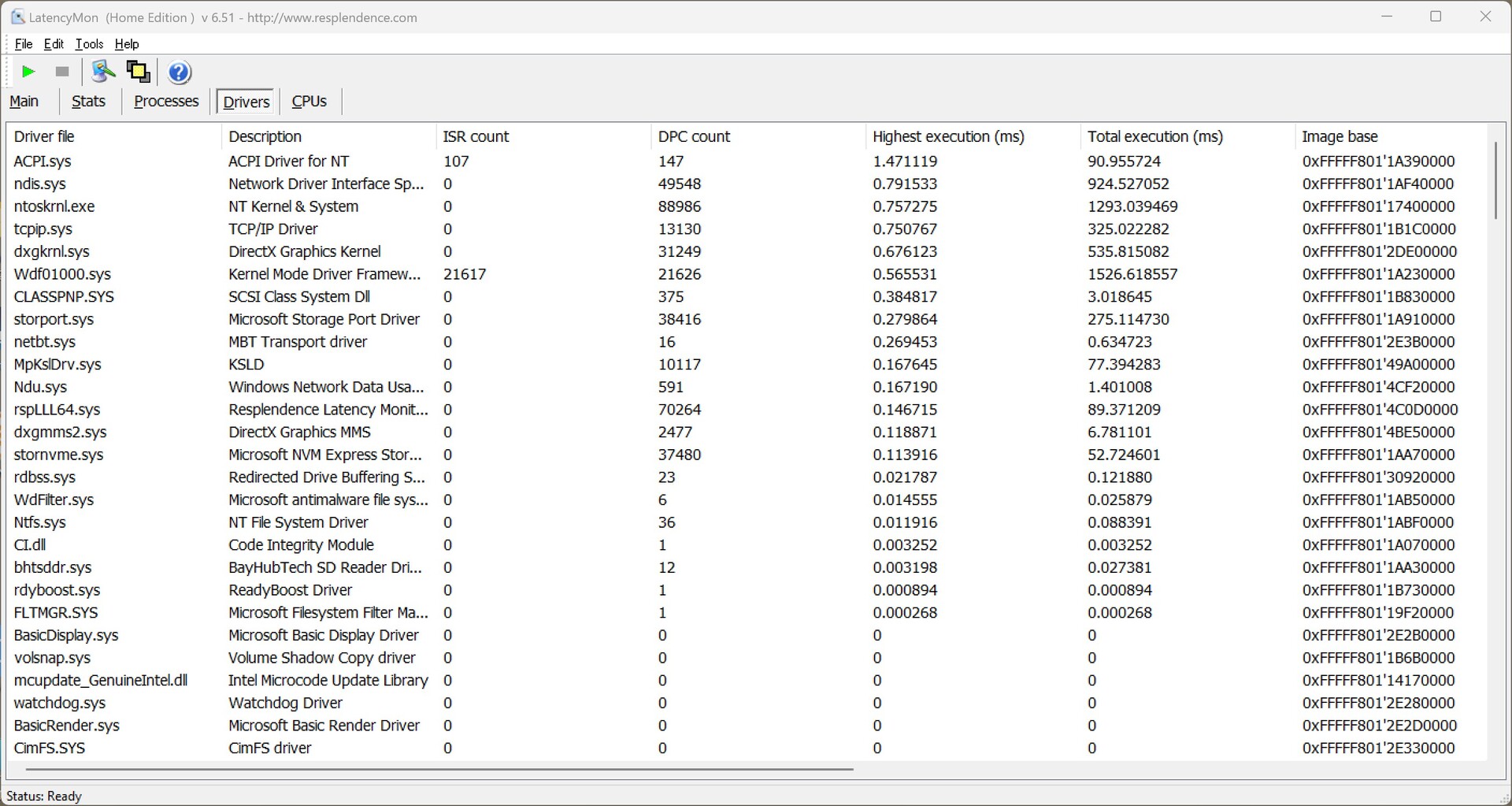Sort by Highest execution (ms) column header
The image size is (1512, 806).
click(948, 136)
